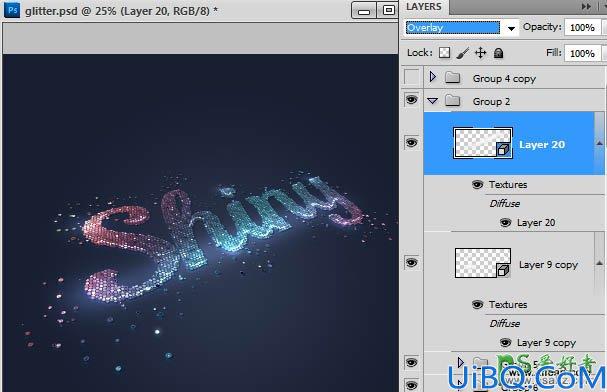
Task: Collapse Layer 9 copy effects arrow
Action: point(599,263)
